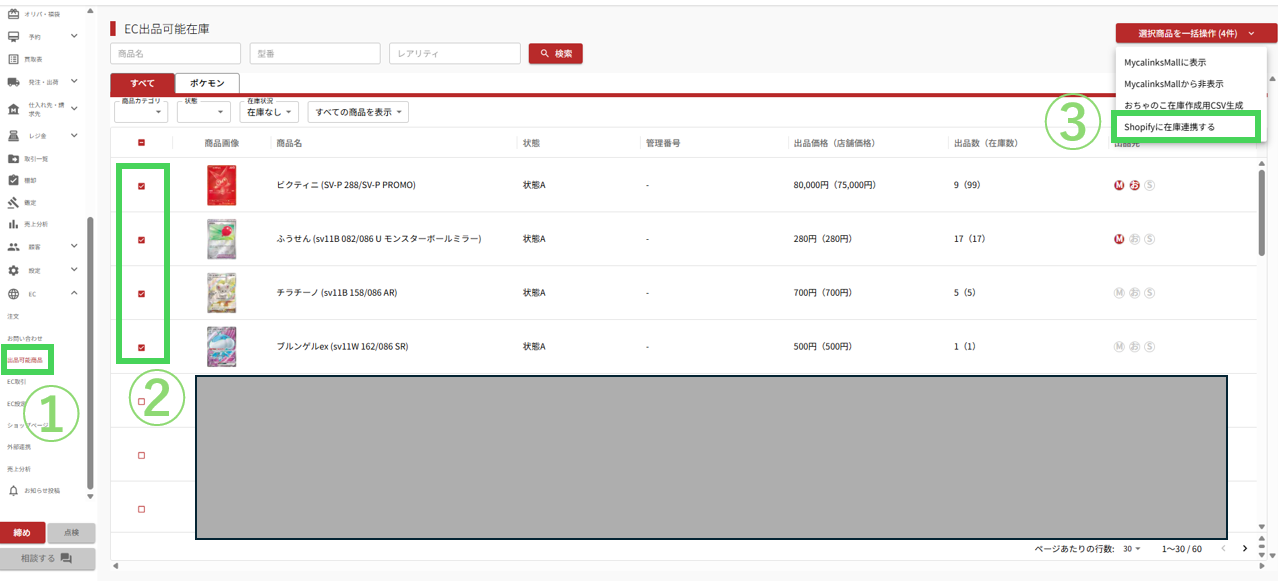
Task: Uncheck the ビクティニ row checkbox
Action: [141, 186]
